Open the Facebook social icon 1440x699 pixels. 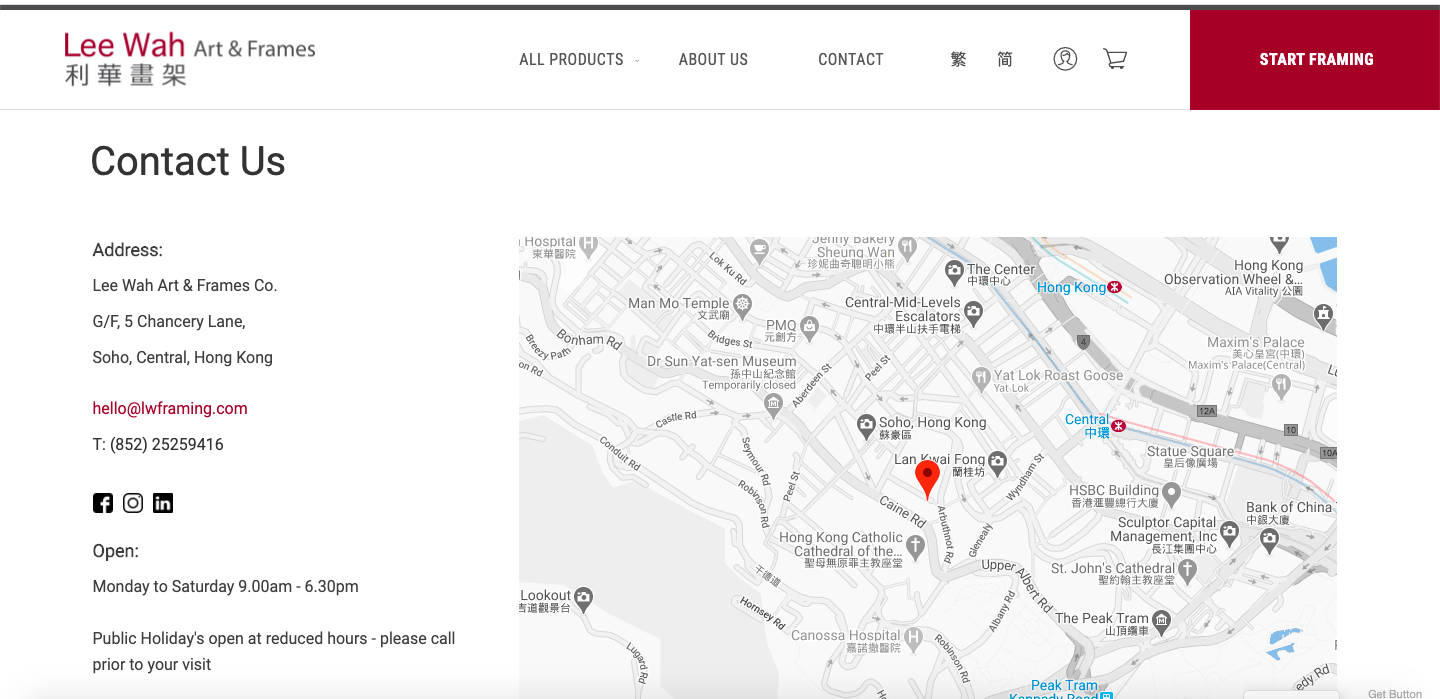coord(103,503)
